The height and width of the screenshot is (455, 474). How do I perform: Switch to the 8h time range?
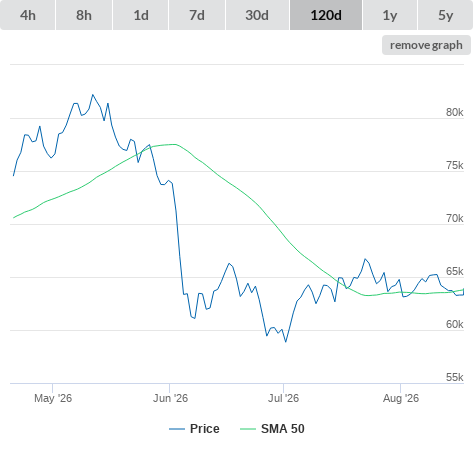(x=84, y=15)
